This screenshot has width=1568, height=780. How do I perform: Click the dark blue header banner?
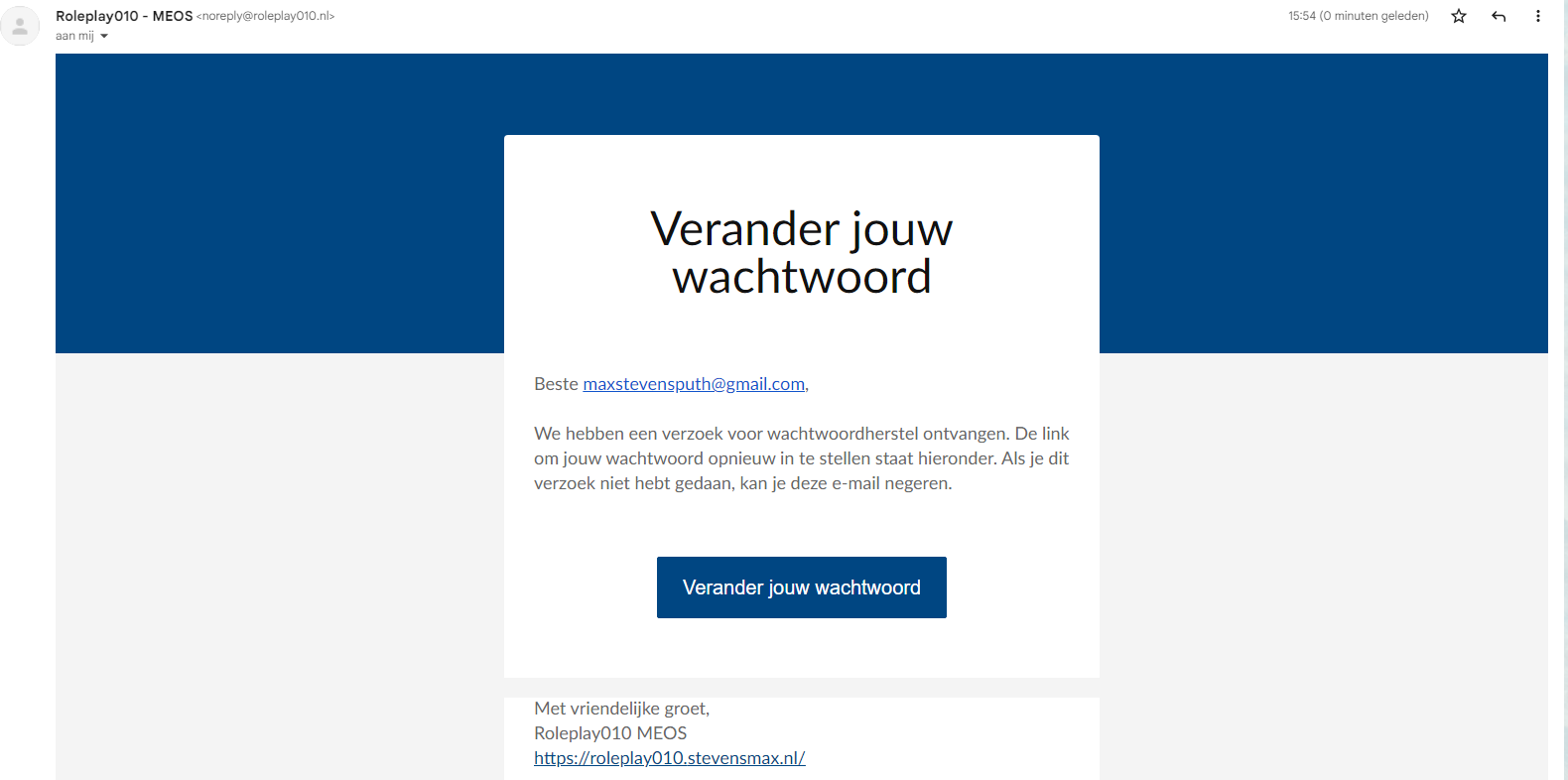pos(278,198)
